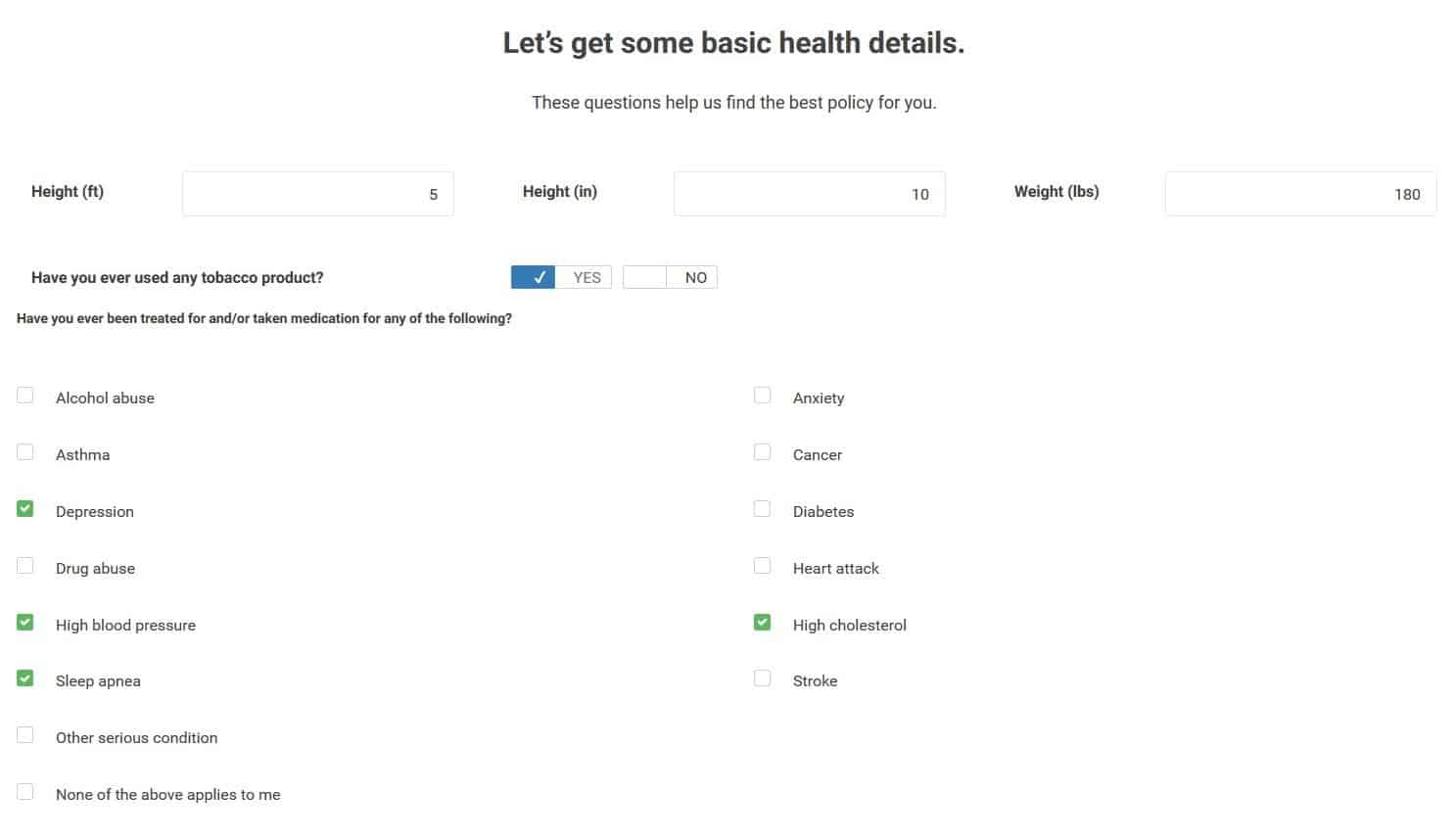The image size is (1454, 840).
Task: Click the 'best policy for you' subtitle
Action: coord(734,103)
